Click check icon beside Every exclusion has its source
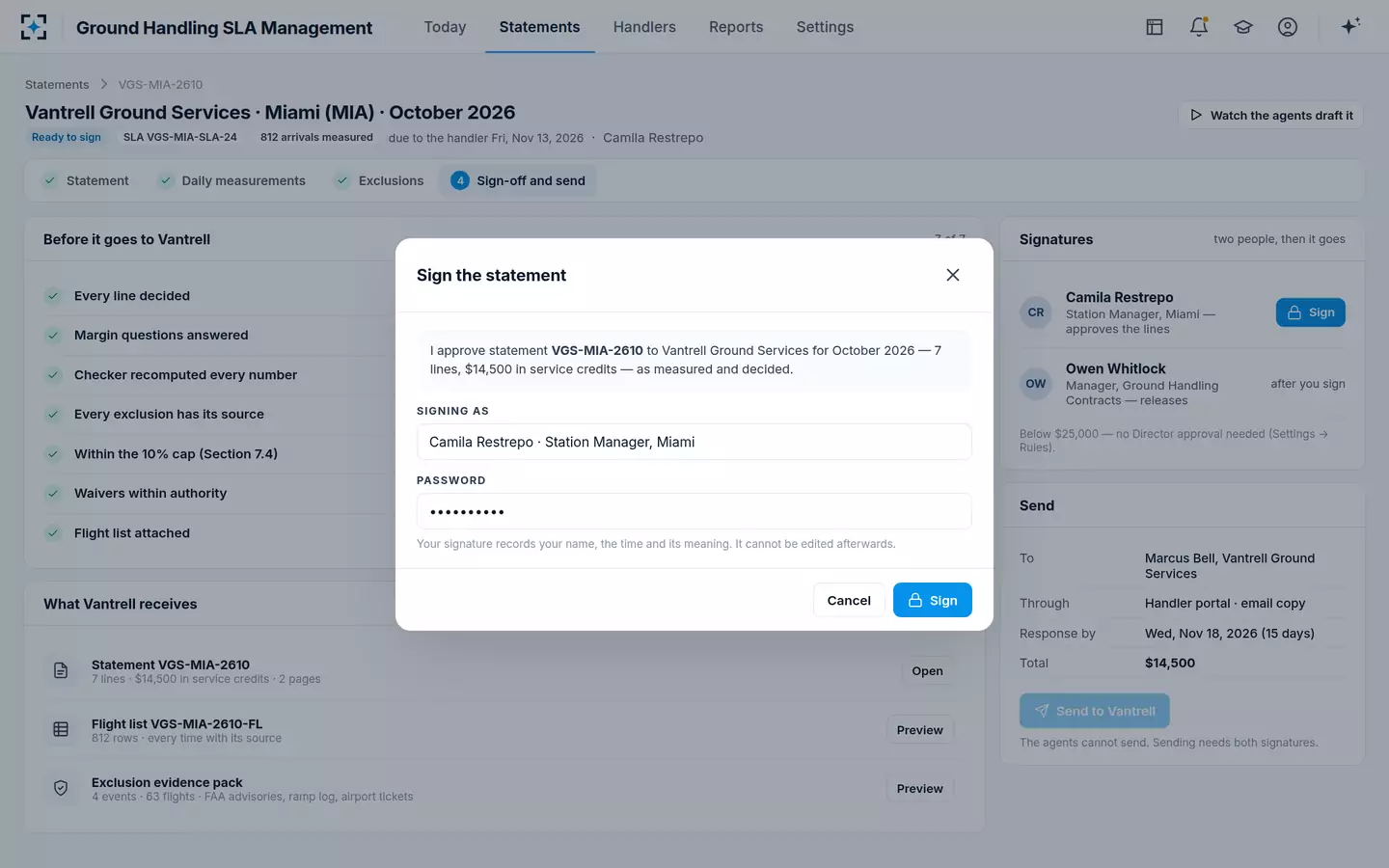The image size is (1389, 868). (53, 415)
